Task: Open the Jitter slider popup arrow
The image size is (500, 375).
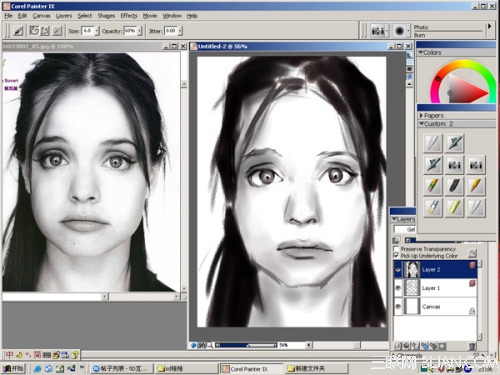Action: coord(180,31)
